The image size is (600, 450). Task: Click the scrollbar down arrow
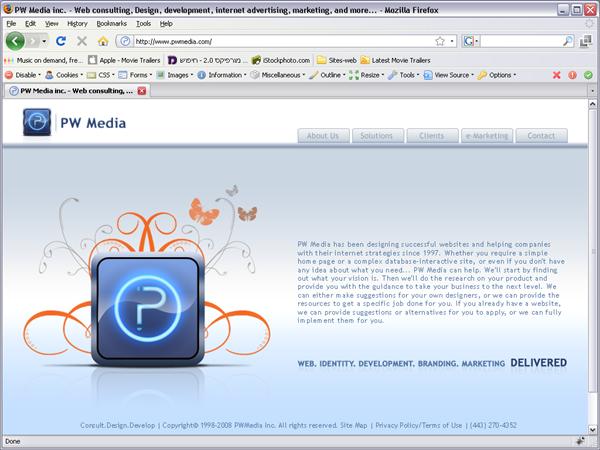pyautogui.click(x=592, y=429)
